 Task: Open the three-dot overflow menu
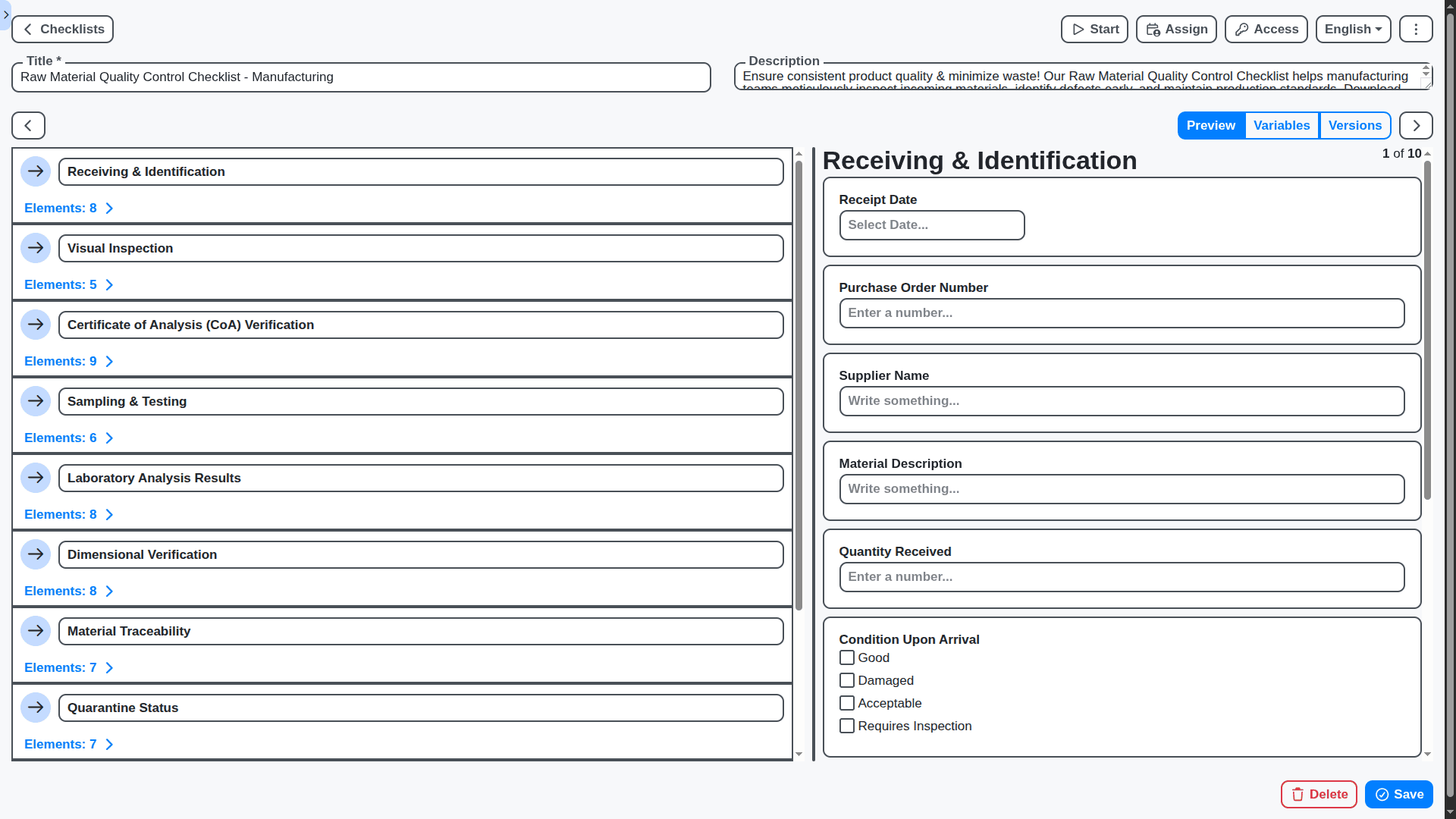click(1415, 29)
